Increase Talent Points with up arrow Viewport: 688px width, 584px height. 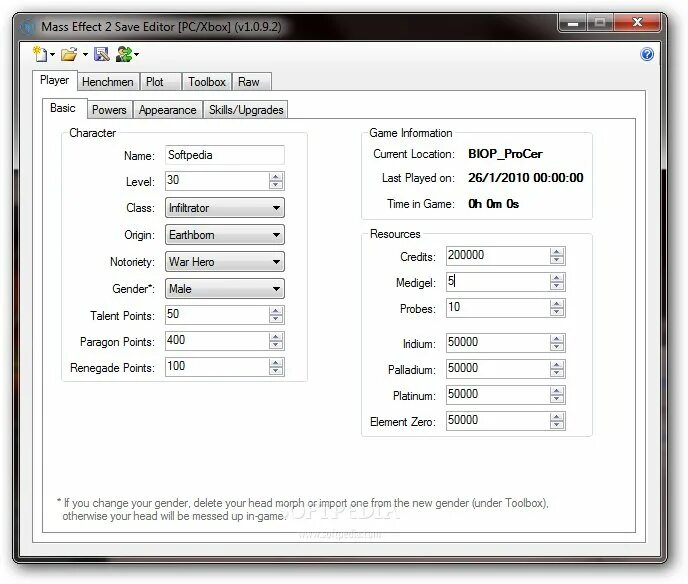click(276, 311)
